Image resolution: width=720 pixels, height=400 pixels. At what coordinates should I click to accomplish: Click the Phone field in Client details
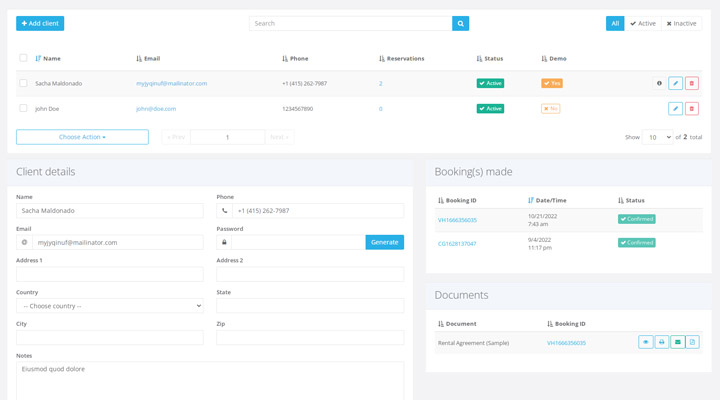pyautogui.click(x=318, y=211)
